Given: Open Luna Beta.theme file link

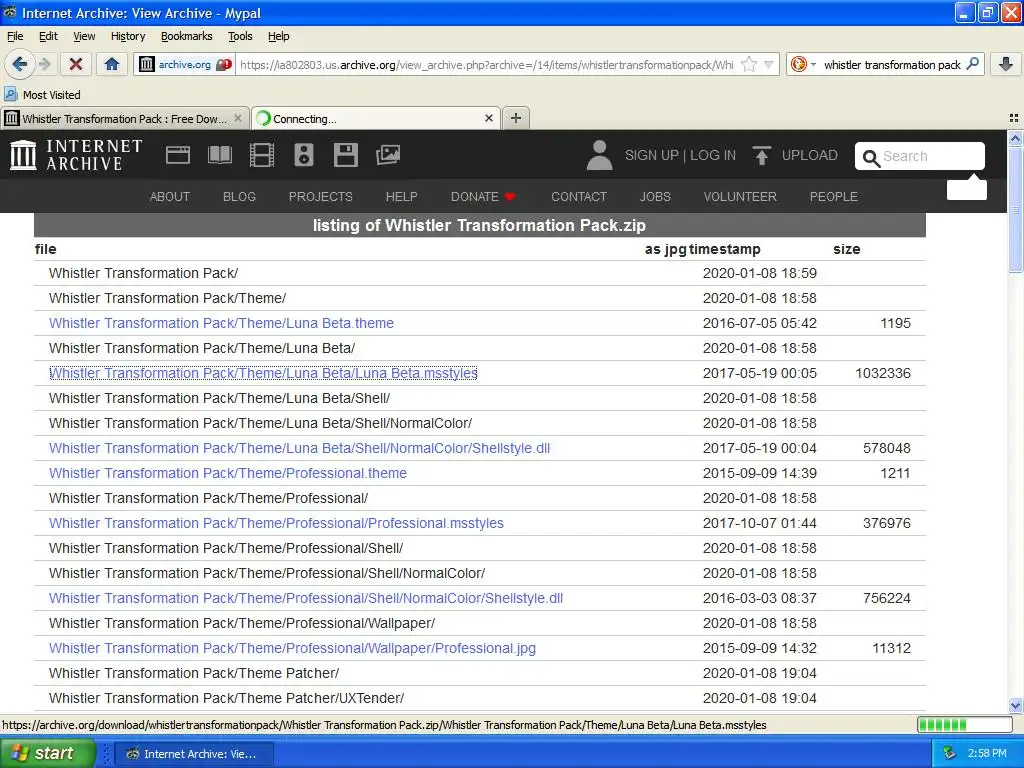Looking at the screenshot, I should point(221,323).
